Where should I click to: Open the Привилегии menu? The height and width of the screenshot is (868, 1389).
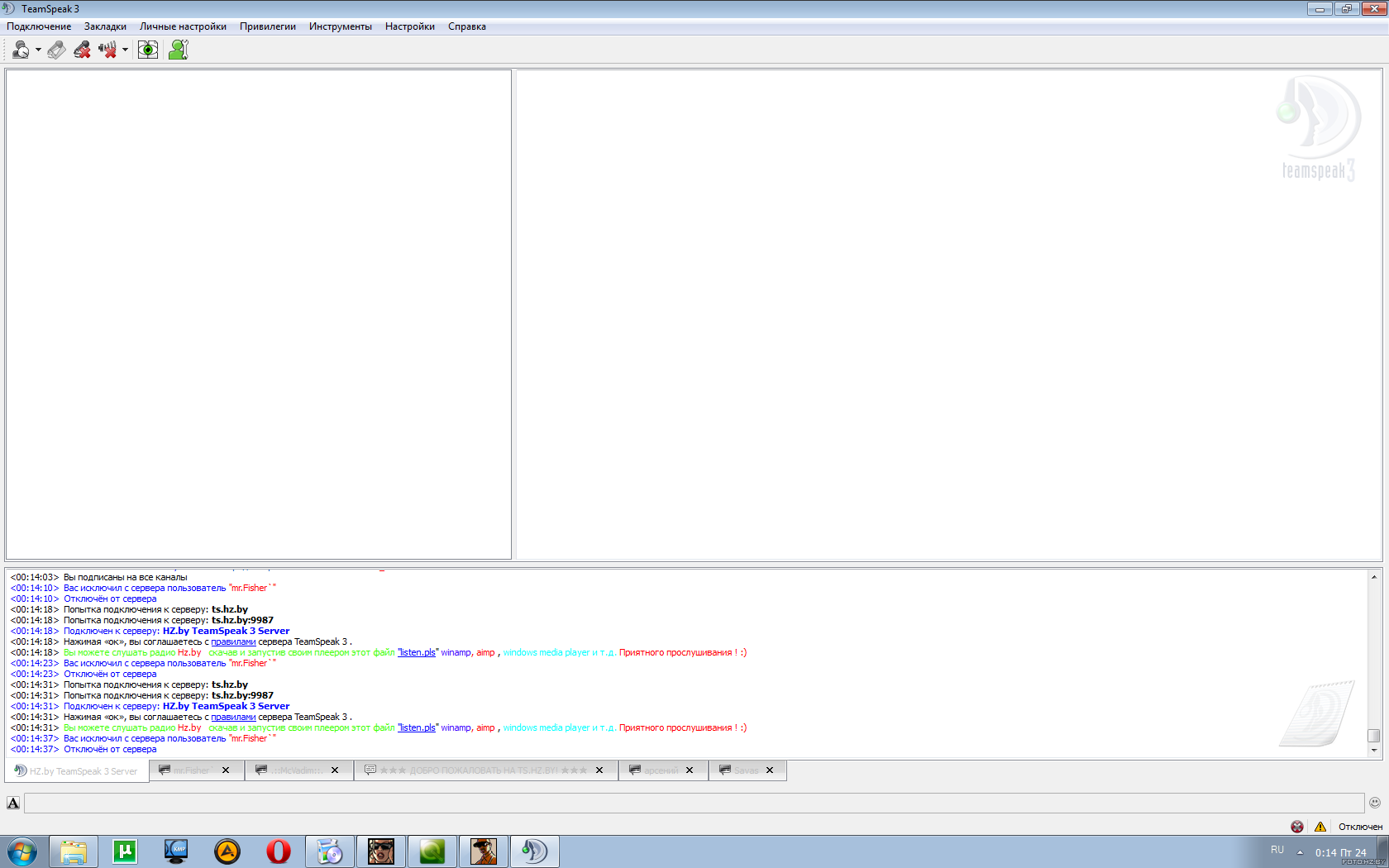point(268,26)
